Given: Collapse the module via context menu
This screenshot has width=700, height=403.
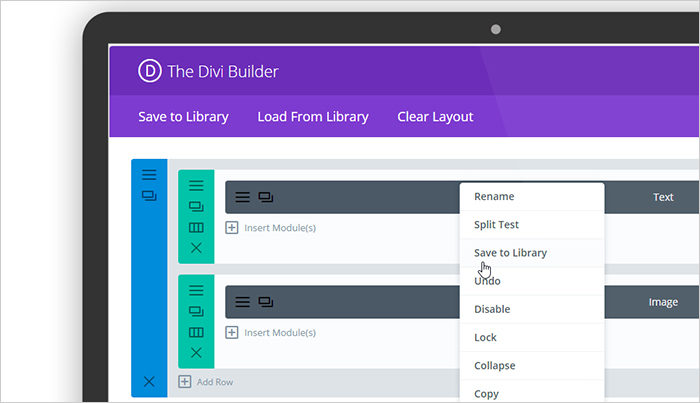Looking at the screenshot, I should pyautogui.click(x=494, y=366).
